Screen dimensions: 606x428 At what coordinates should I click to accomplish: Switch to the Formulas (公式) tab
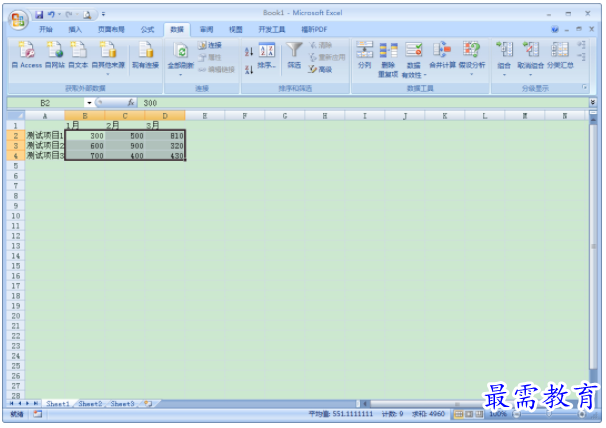point(147,29)
